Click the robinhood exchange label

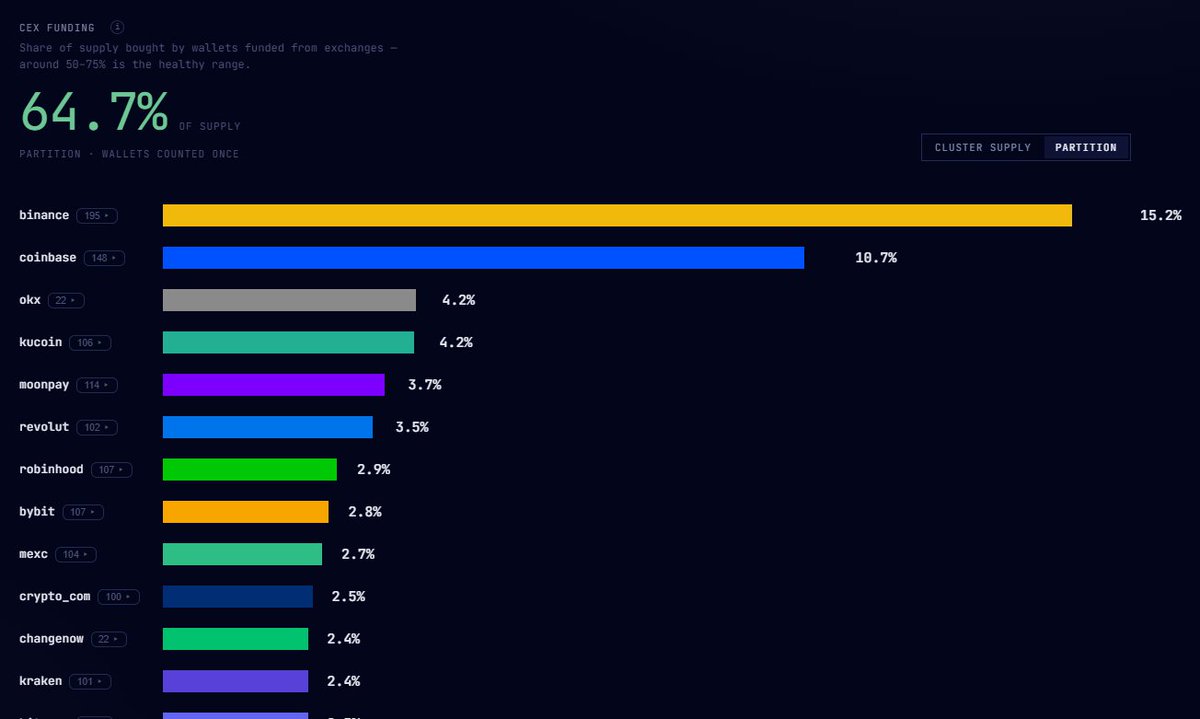[x=51, y=470]
